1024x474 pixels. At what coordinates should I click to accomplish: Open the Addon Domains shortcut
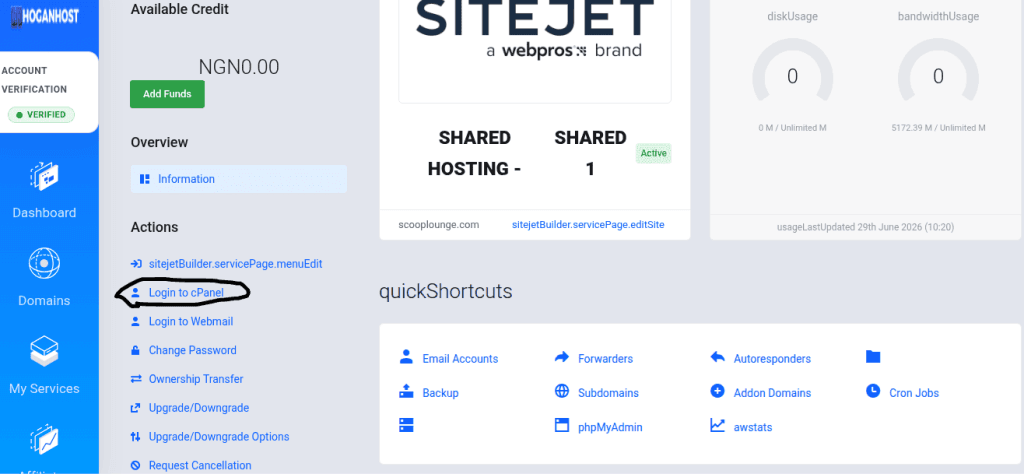click(772, 393)
